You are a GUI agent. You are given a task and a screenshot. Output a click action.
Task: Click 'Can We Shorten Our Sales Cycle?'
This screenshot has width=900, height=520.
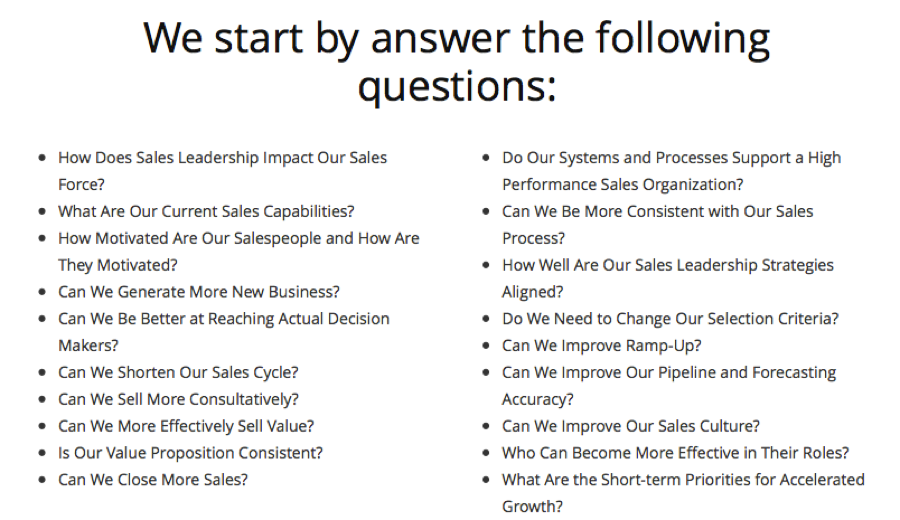click(x=178, y=373)
